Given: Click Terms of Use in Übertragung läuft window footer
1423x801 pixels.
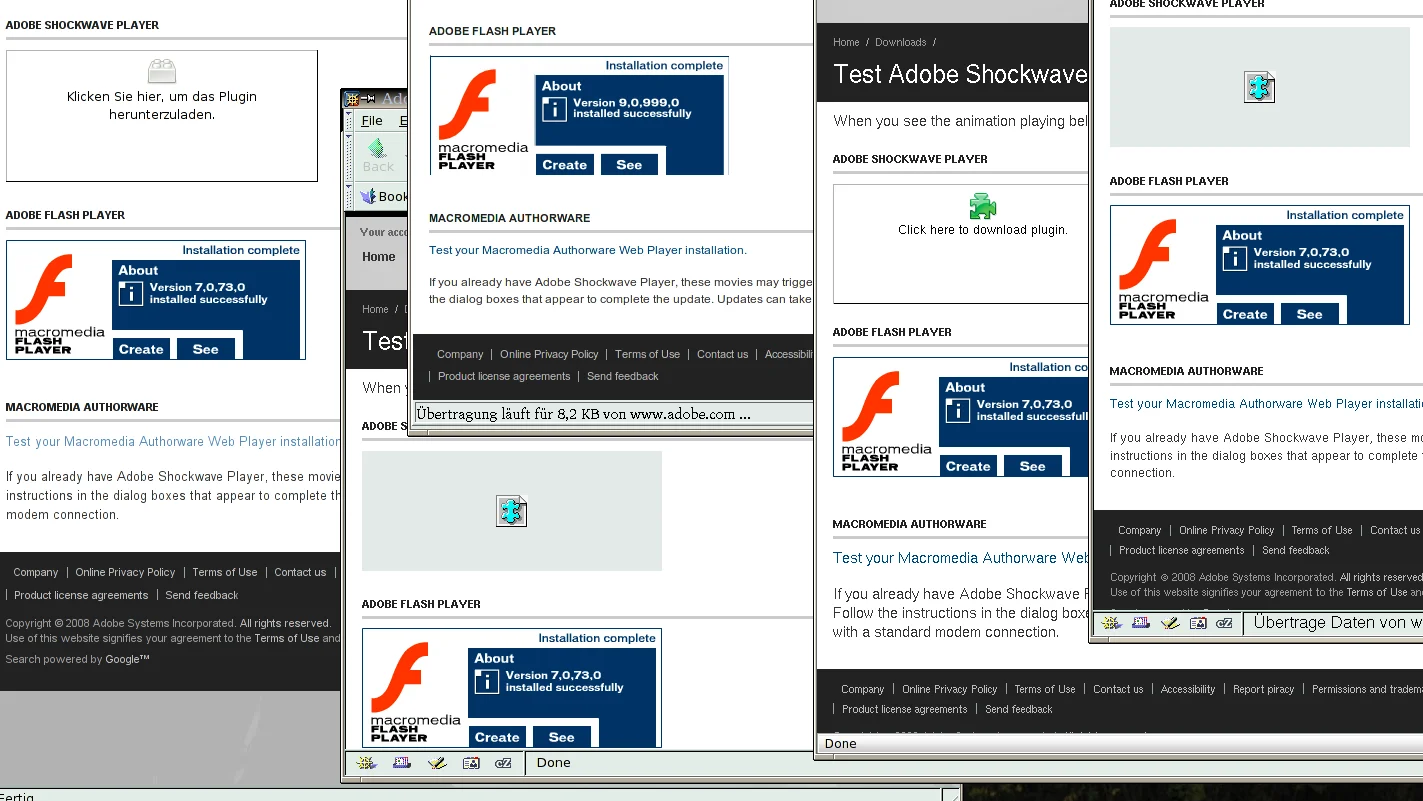Looking at the screenshot, I should pyautogui.click(x=647, y=354).
